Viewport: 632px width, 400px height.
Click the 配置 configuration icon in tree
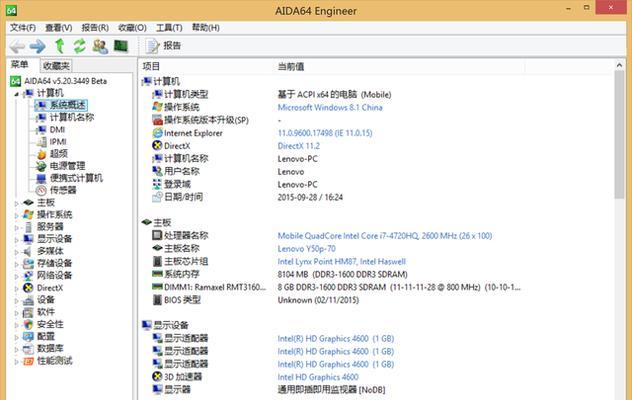(28, 336)
